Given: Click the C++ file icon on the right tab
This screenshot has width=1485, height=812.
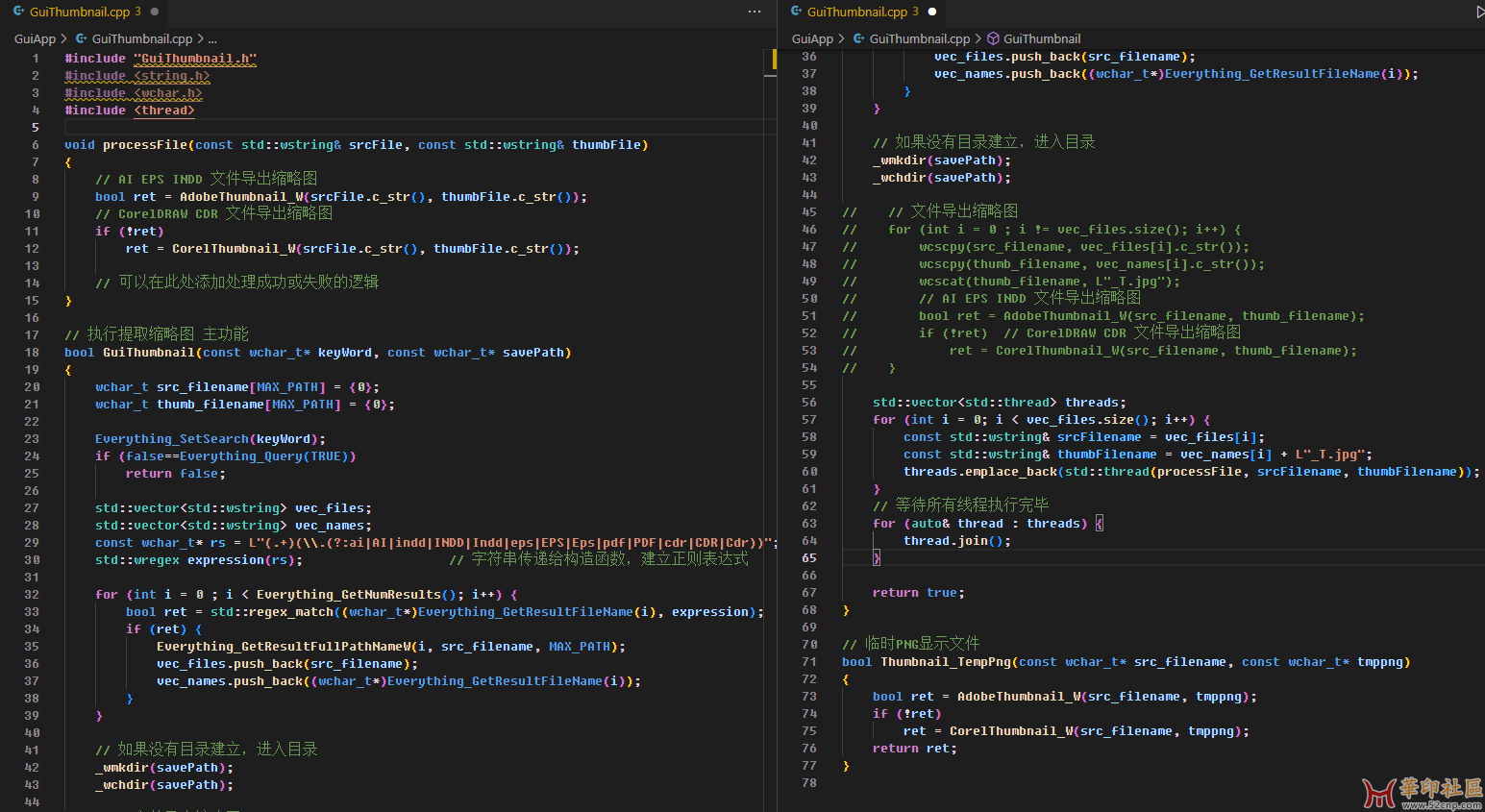Looking at the screenshot, I should click(x=797, y=12).
